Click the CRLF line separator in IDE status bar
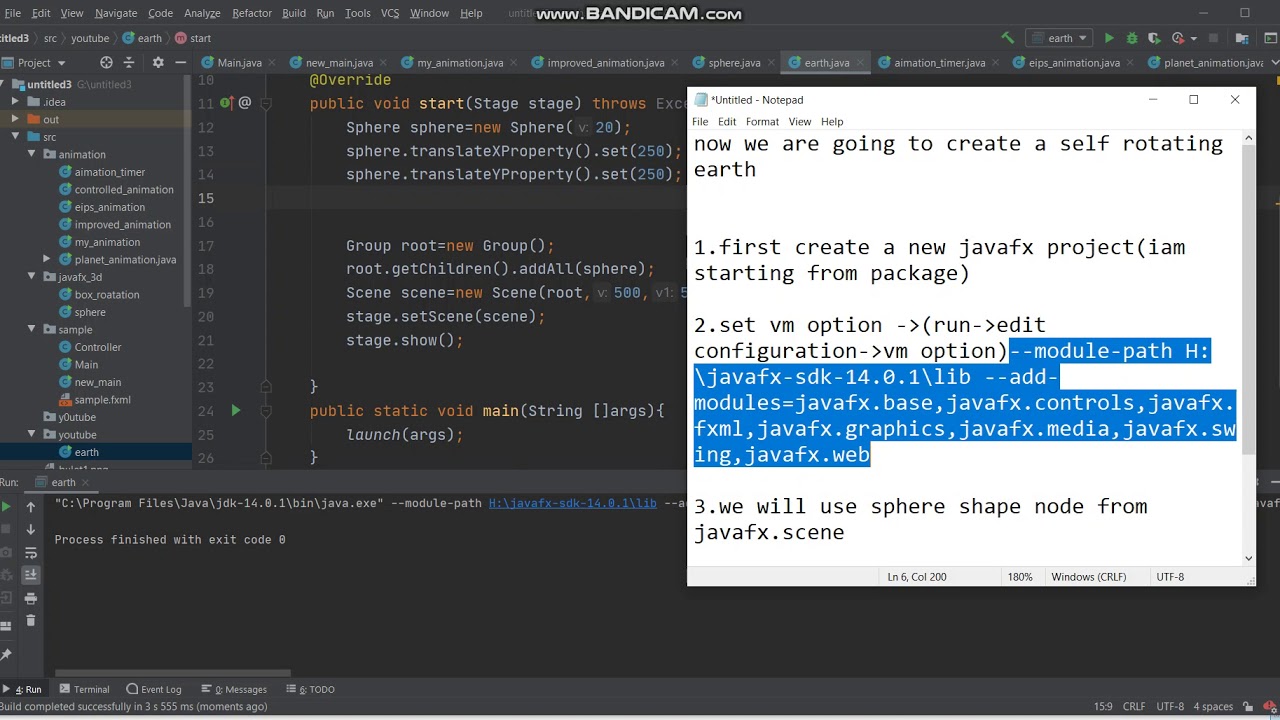This screenshot has height=720, width=1280. pyautogui.click(x=1134, y=706)
